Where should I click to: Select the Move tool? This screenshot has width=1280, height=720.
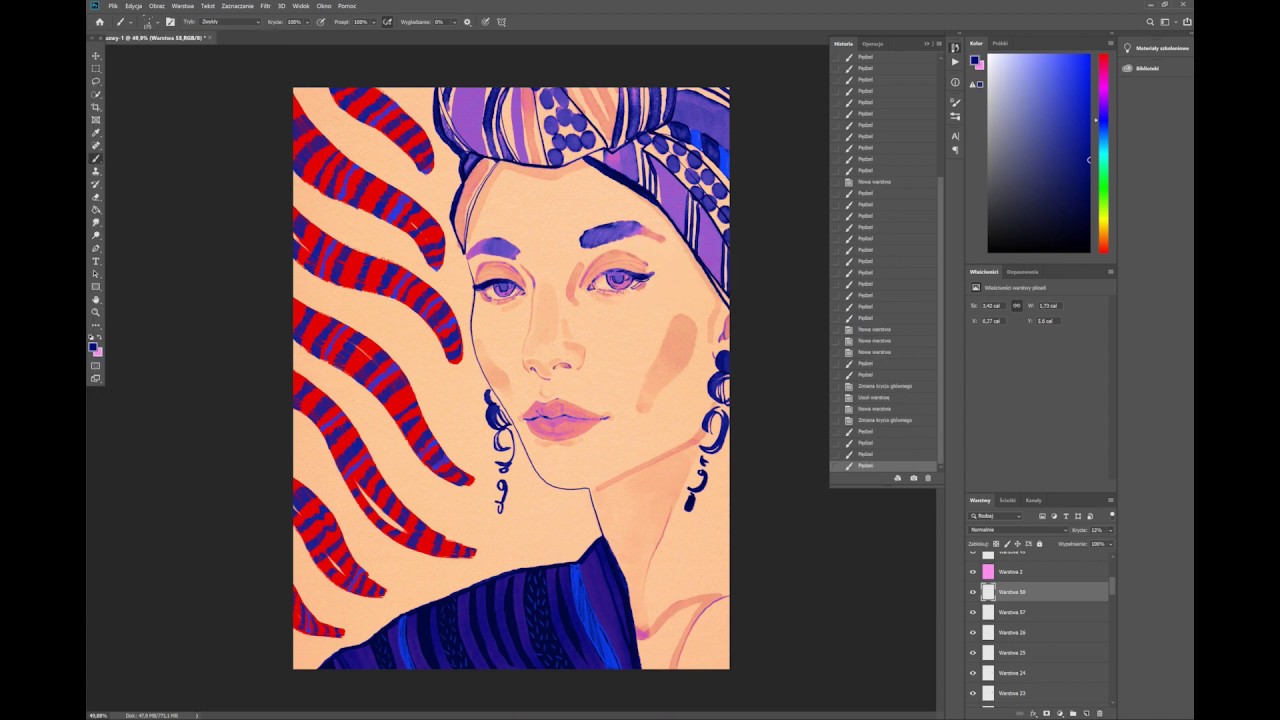coord(96,56)
